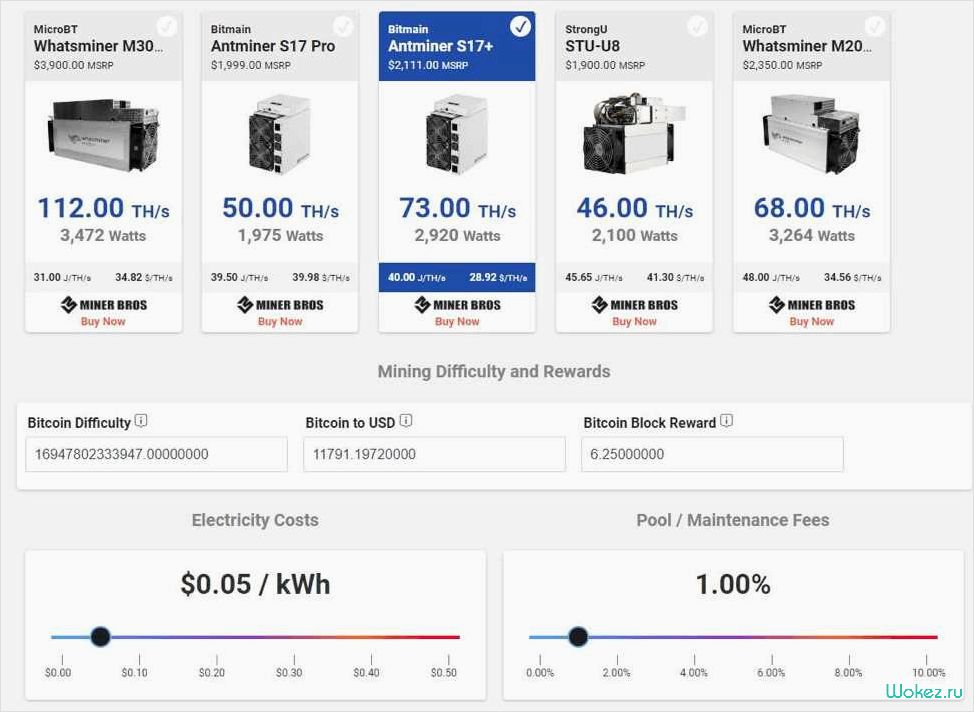Click the 1.00% fee value
This screenshot has width=974, height=712.
[733, 584]
